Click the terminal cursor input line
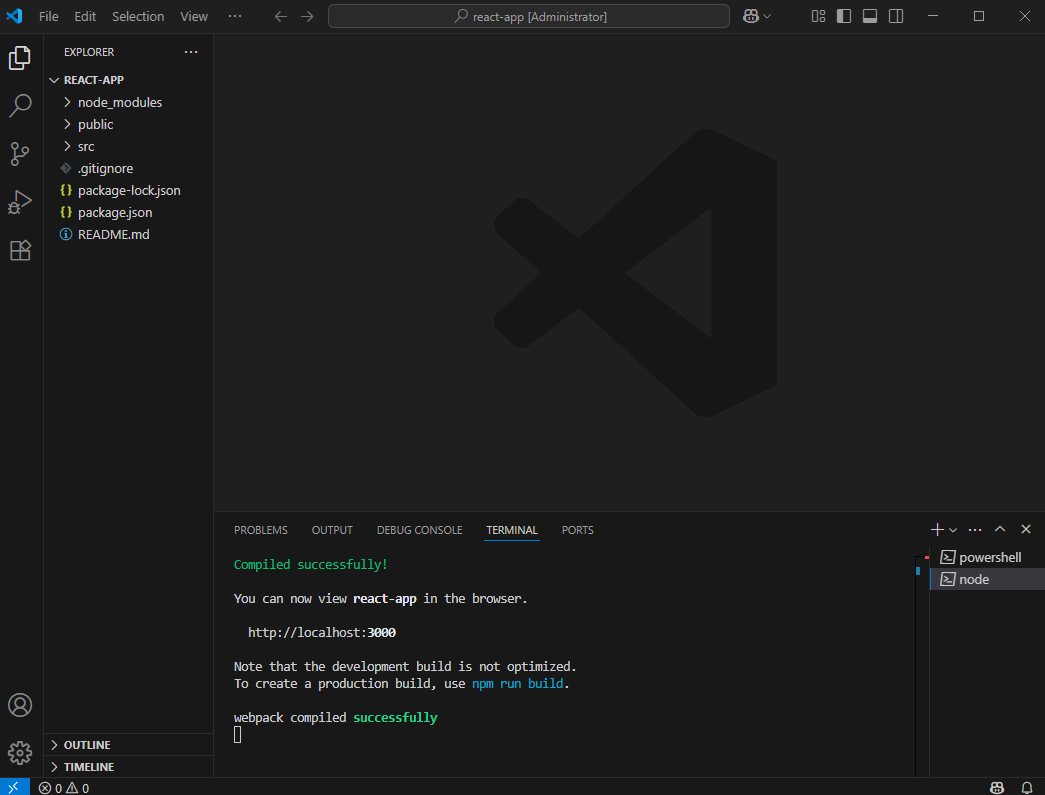Image resolution: width=1045 pixels, height=795 pixels. [237, 734]
